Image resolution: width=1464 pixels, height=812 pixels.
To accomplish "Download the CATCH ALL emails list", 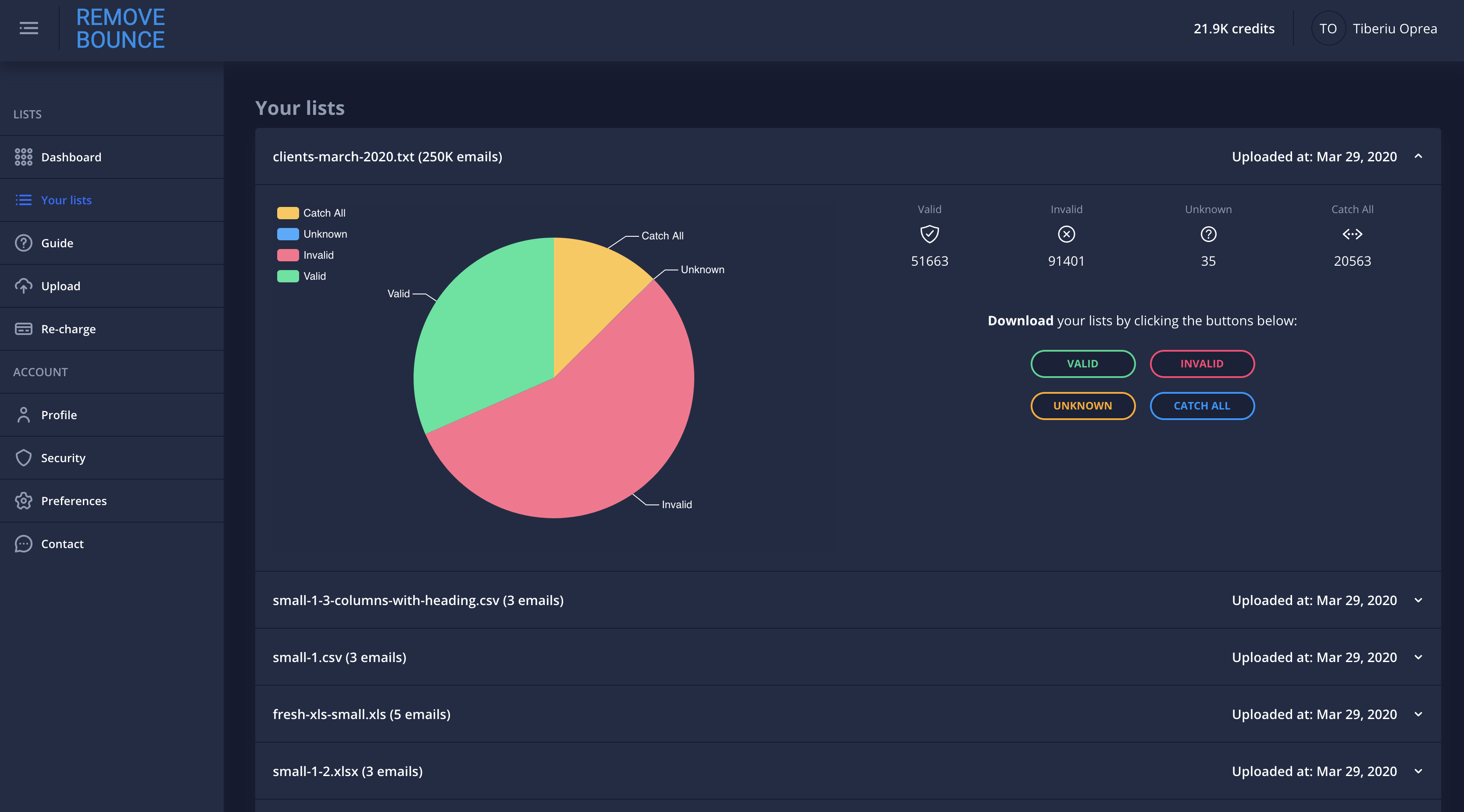I will (x=1201, y=406).
